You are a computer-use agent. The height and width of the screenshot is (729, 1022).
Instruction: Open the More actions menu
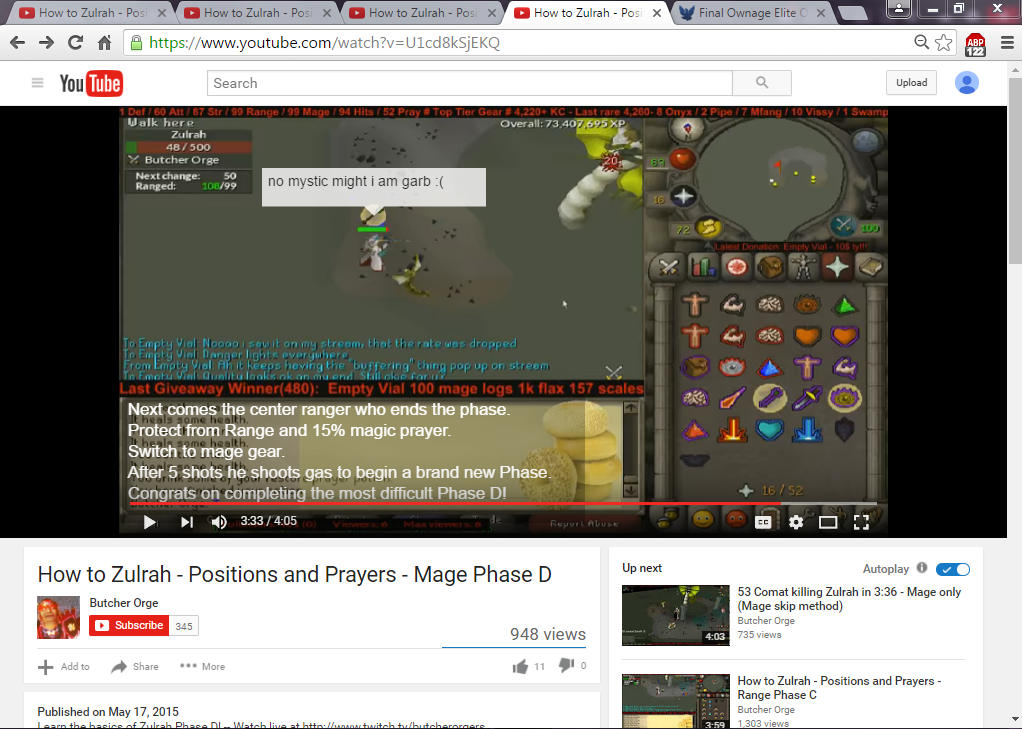pyautogui.click(x=202, y=666)
